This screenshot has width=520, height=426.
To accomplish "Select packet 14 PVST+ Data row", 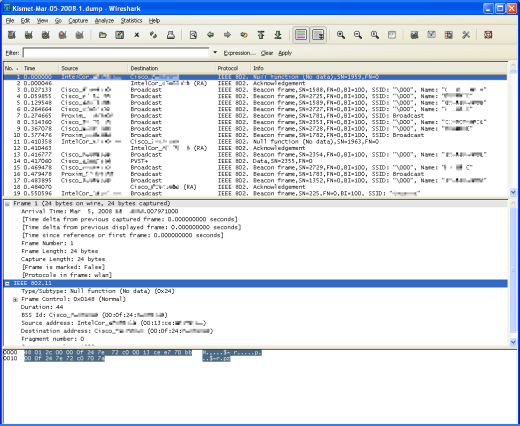I will tap(255, 161).
